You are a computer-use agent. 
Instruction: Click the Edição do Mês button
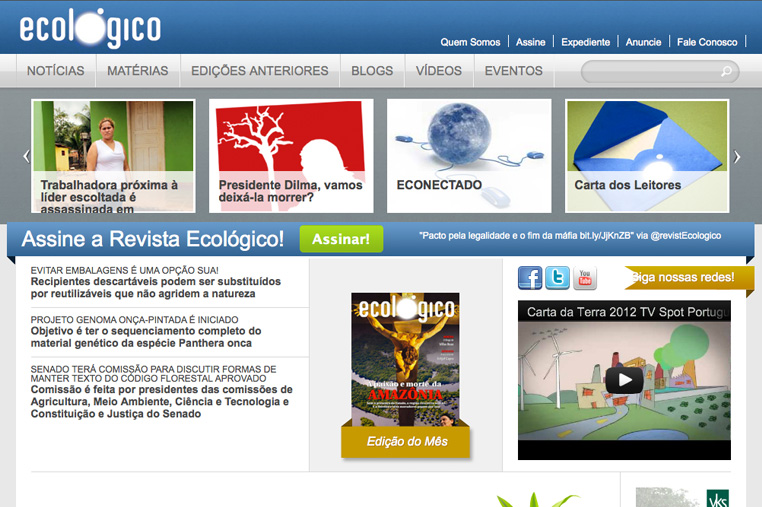pos(406,441)
